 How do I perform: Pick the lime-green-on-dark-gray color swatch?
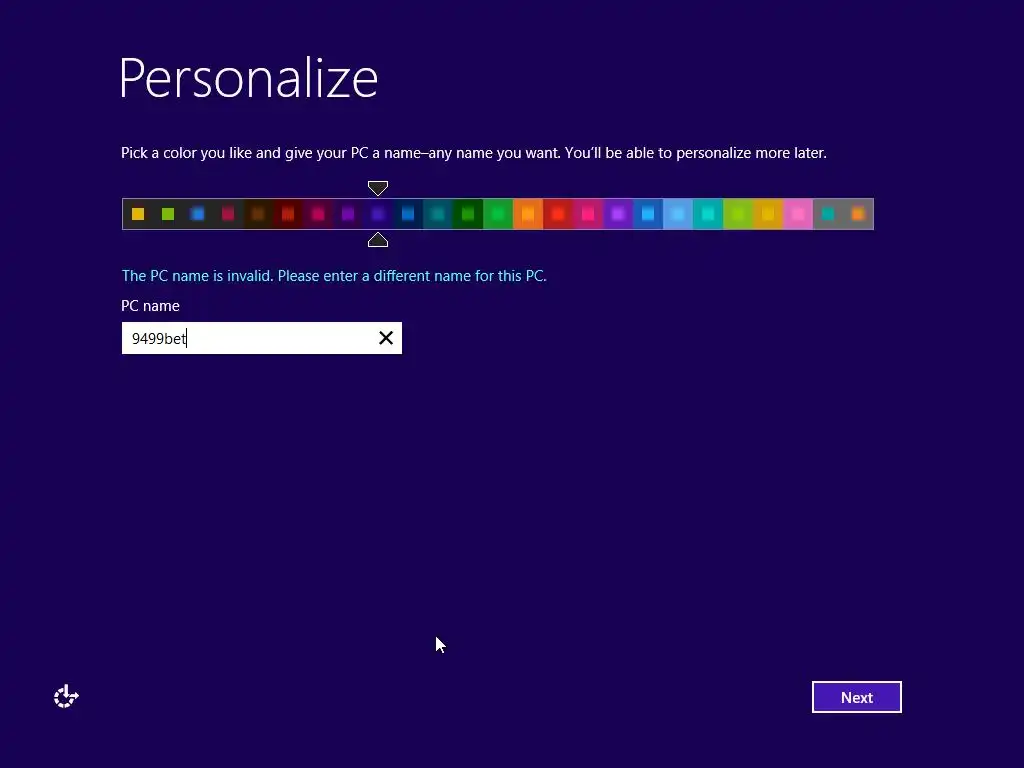[168, 214]
